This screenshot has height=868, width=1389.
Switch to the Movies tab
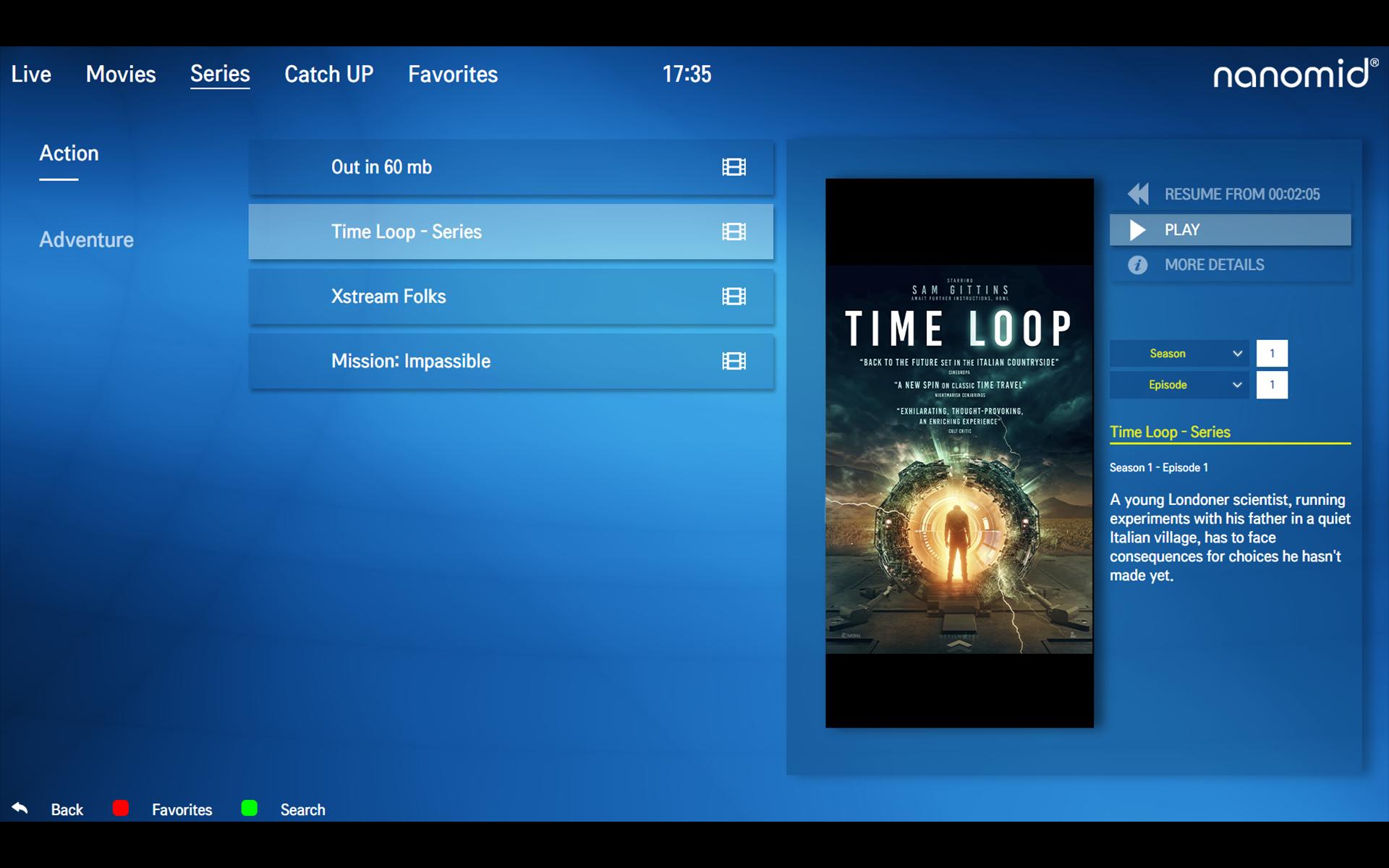tap(121, 74)
